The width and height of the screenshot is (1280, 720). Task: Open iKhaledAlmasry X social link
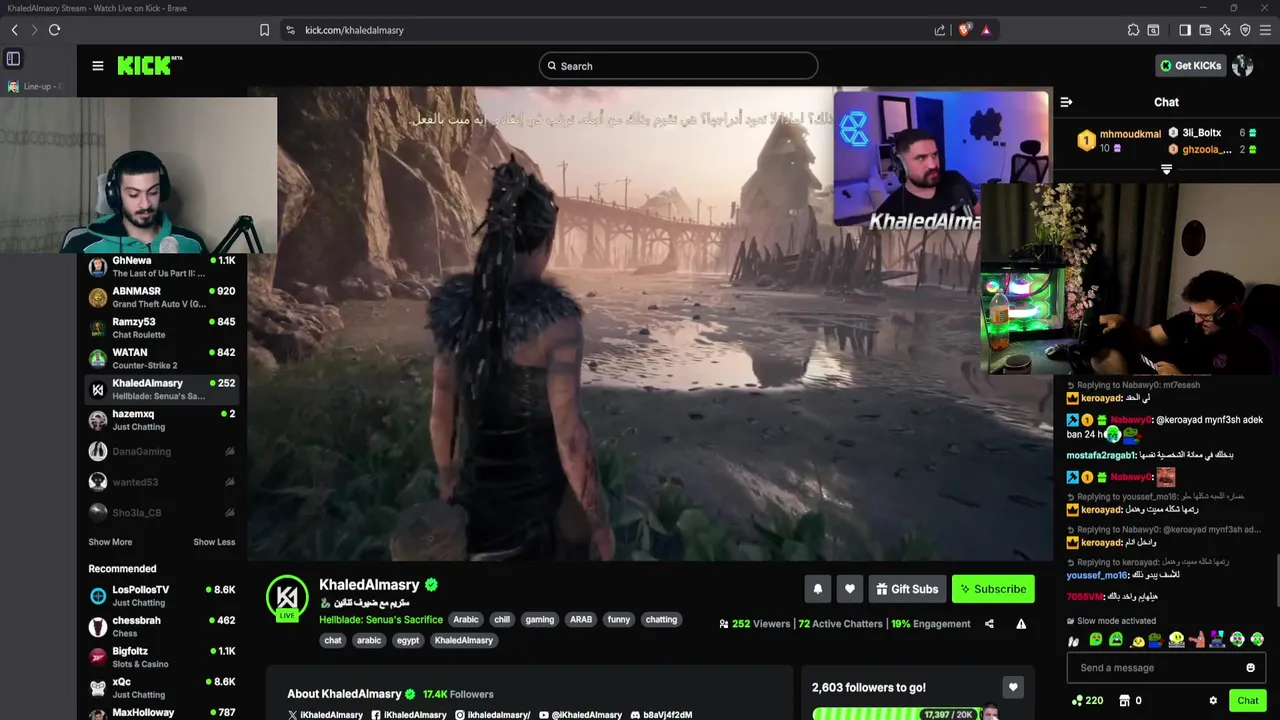point(325,715)
